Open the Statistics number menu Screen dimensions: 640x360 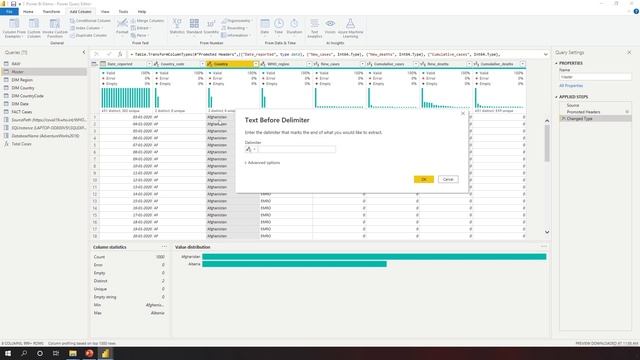[x=177, y=27]
